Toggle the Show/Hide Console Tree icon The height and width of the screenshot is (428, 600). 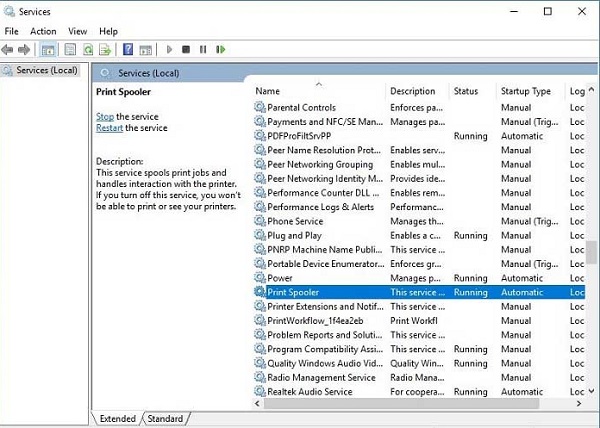click(x=47, y=49)
